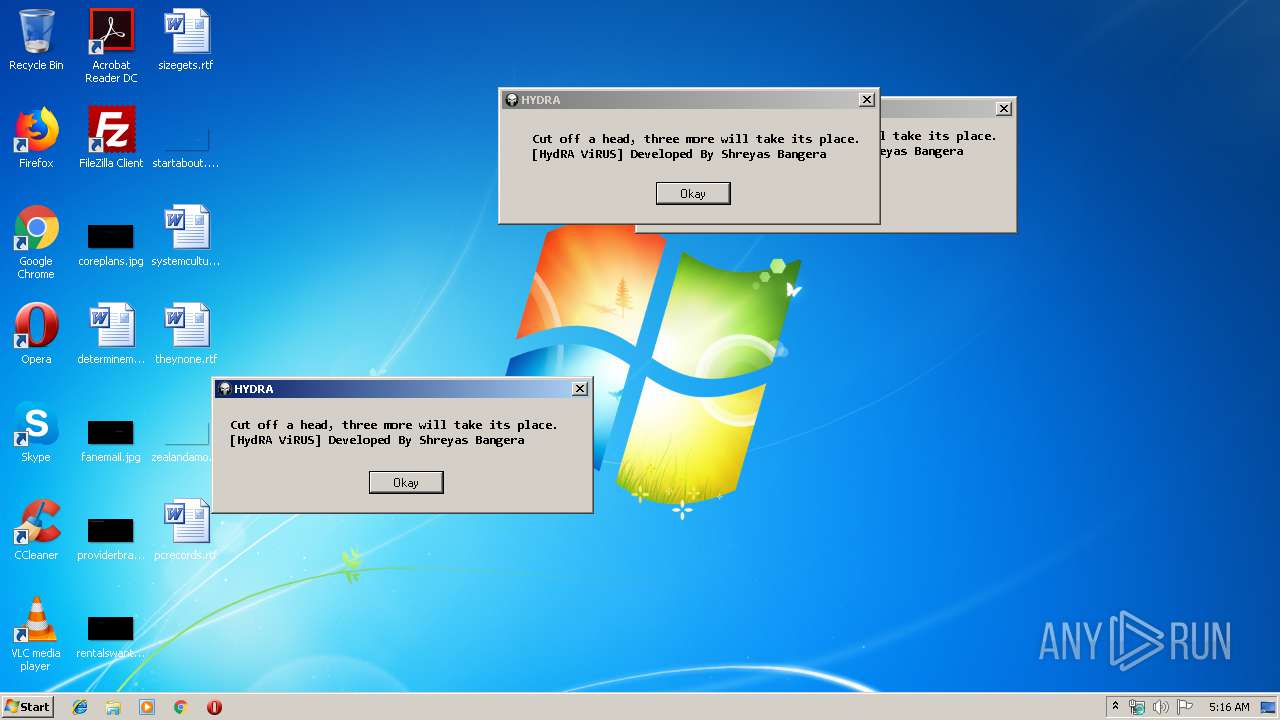1280x720 pixels.
Task: Click the skull icon in lower-left HYDRA dialog
Action: click(224, 388)
